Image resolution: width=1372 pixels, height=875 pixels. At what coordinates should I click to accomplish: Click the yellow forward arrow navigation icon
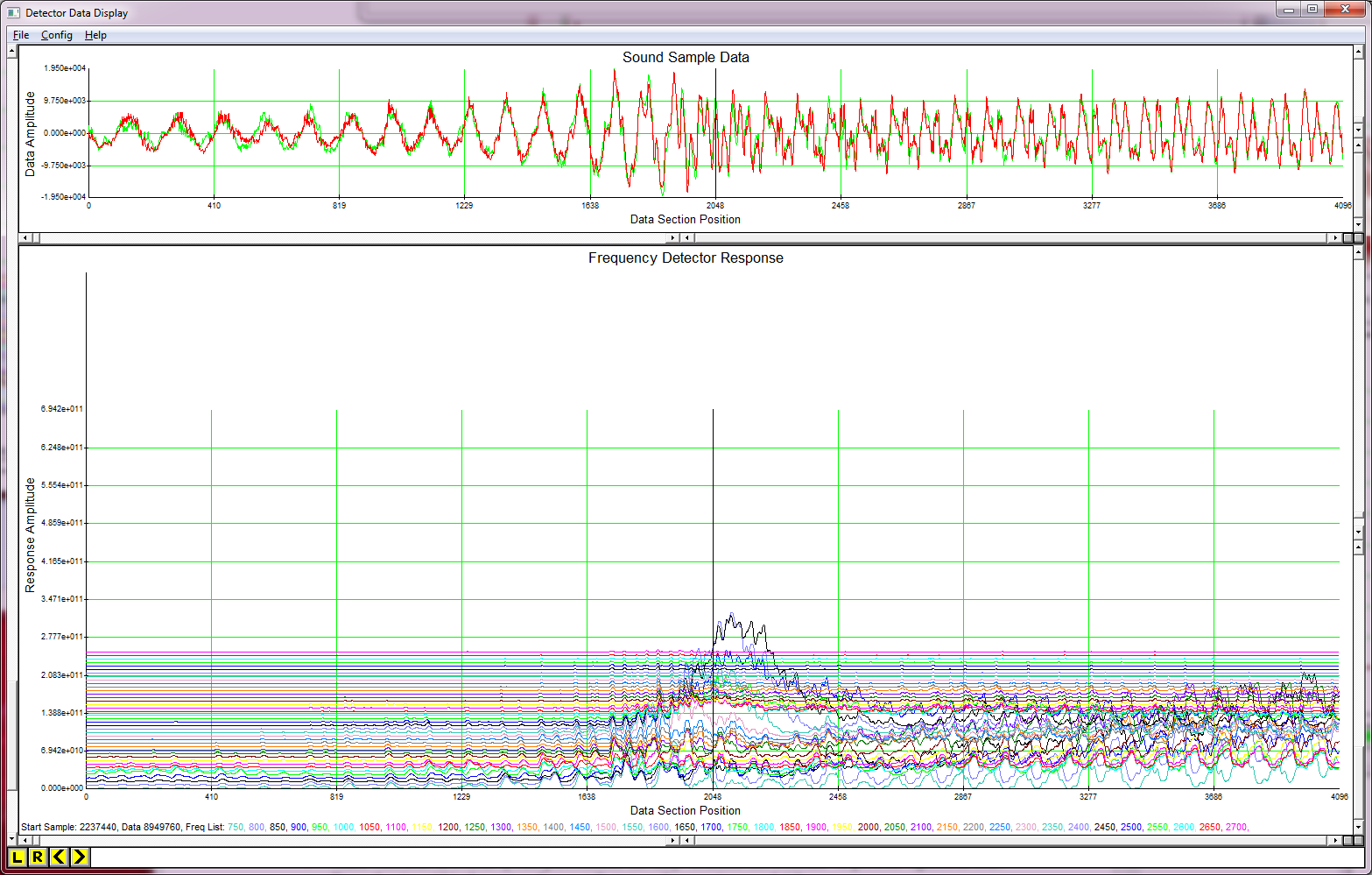pos(78,858)
